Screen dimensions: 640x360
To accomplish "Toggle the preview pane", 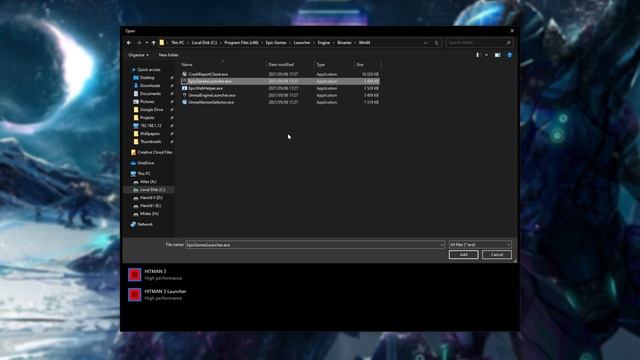I will coord(498,55).
